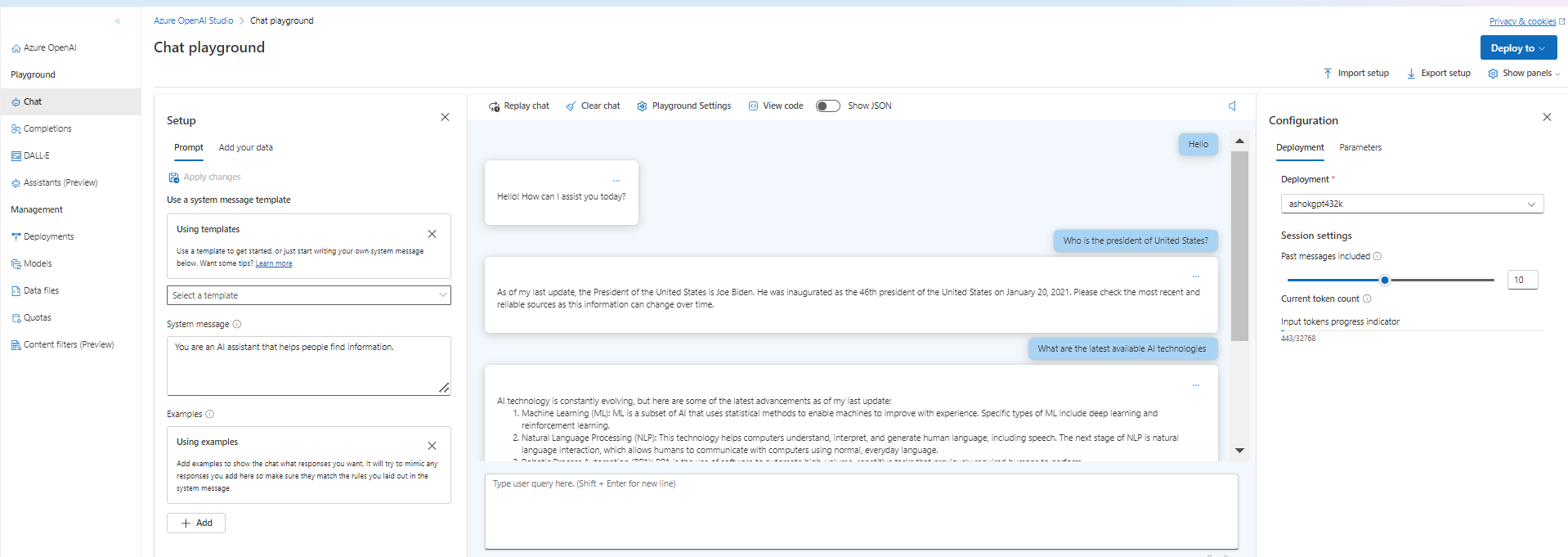The width and height of the screenshot is (1568, 557).
Task: Click the chat scrollbar thumb
Action: click(x=1239, y=245)
